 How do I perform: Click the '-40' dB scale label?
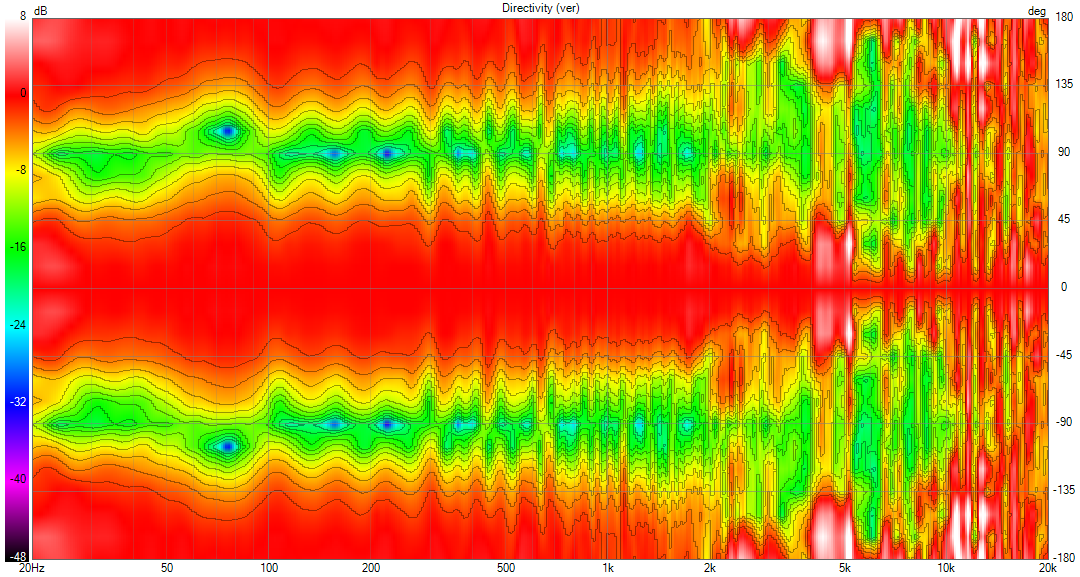pyautogui.click(x=19, y=479)
